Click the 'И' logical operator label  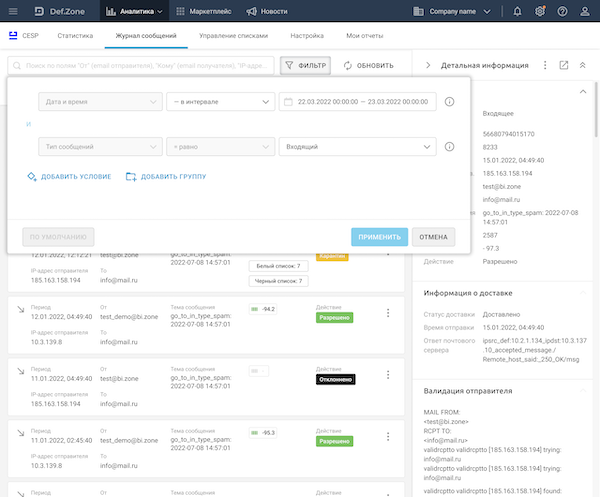[x=28, y=124]
